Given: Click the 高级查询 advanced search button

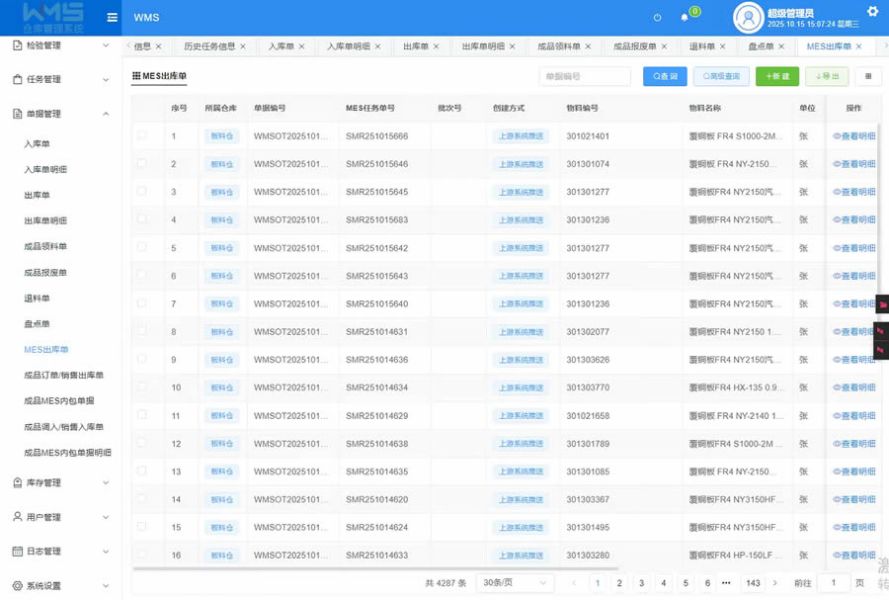Looking at the screenshot, I should [721, 76].
